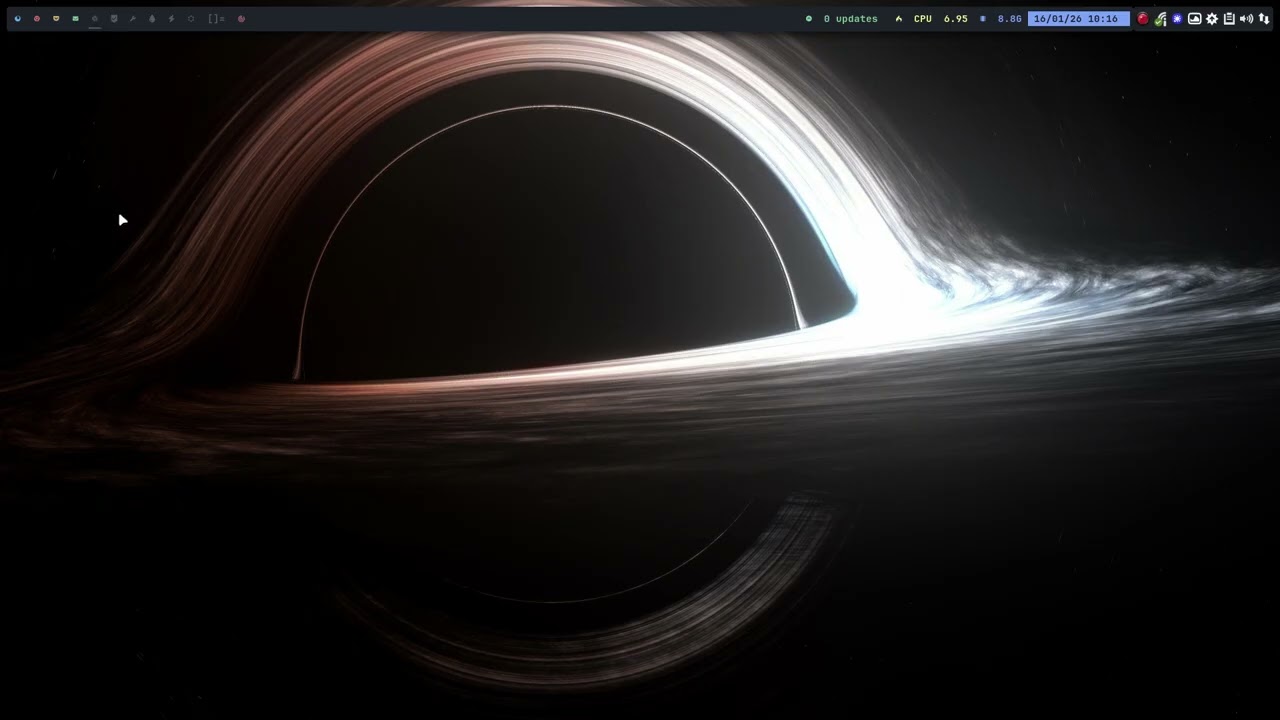Click the volume speaker tray icon

pos(1246,18)
